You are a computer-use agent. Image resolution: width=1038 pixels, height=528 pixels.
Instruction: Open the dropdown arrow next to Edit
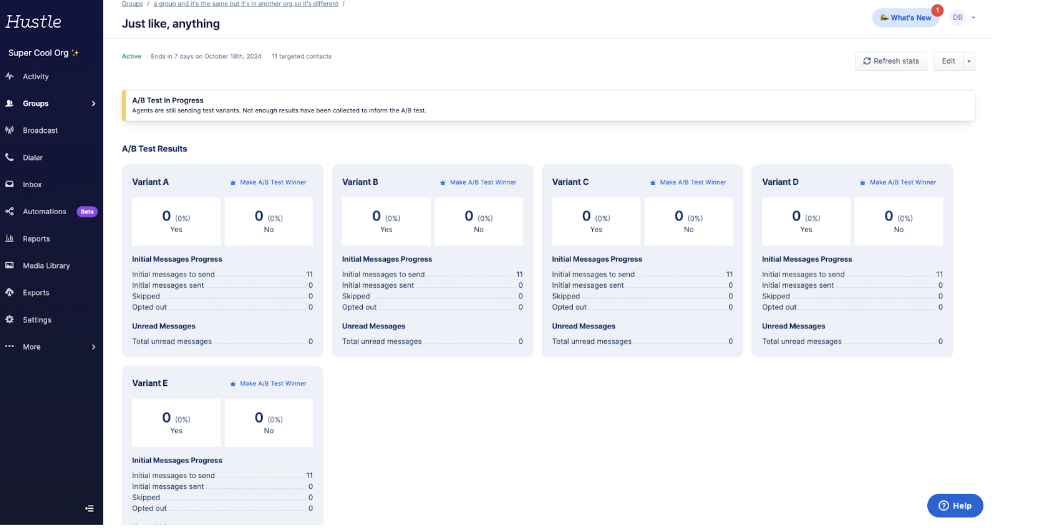point(968,61)
